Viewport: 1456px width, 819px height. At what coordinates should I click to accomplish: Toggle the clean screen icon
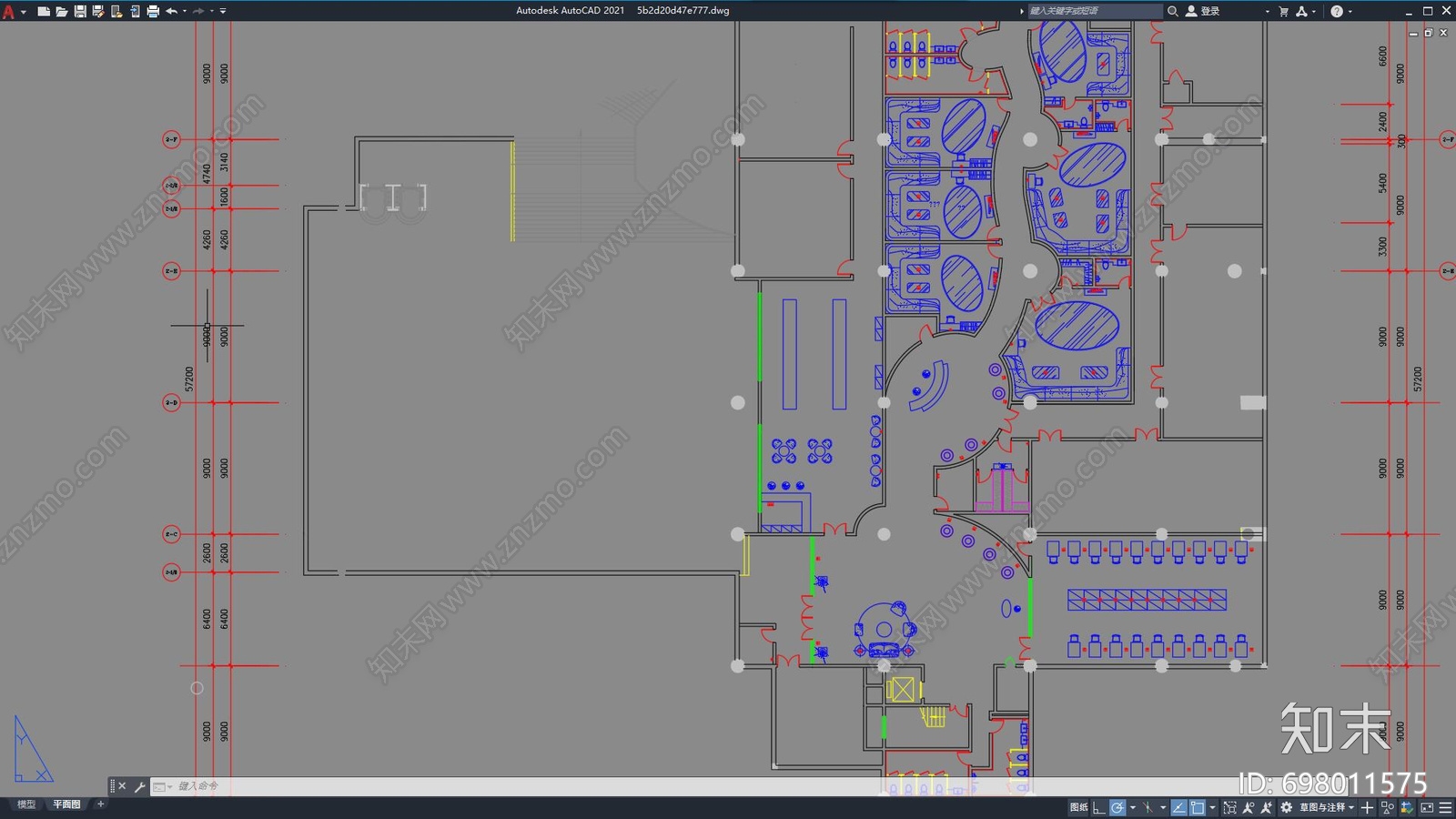pos(1427,807)
